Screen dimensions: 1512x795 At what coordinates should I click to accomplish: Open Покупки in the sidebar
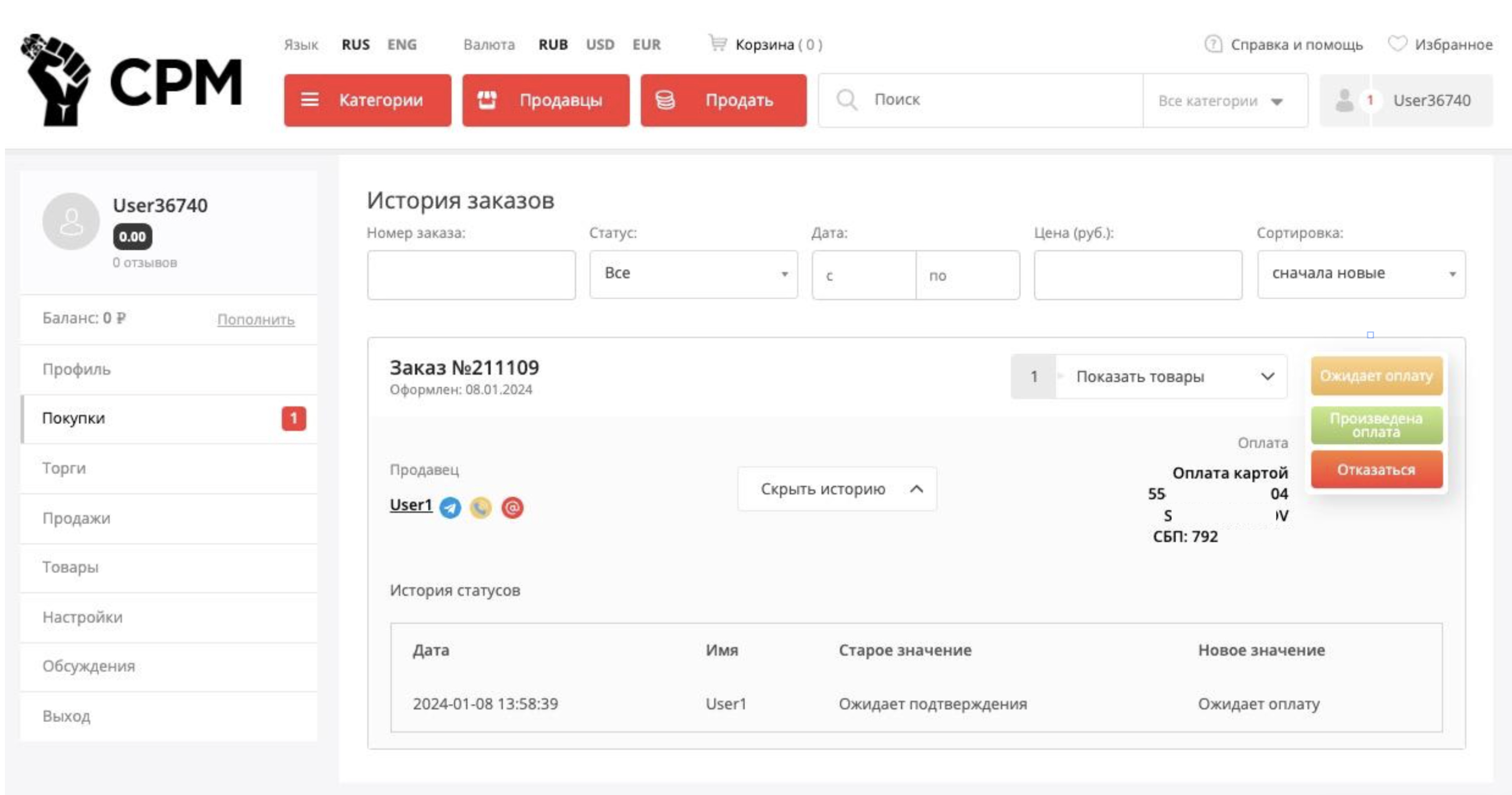[169, 419]
